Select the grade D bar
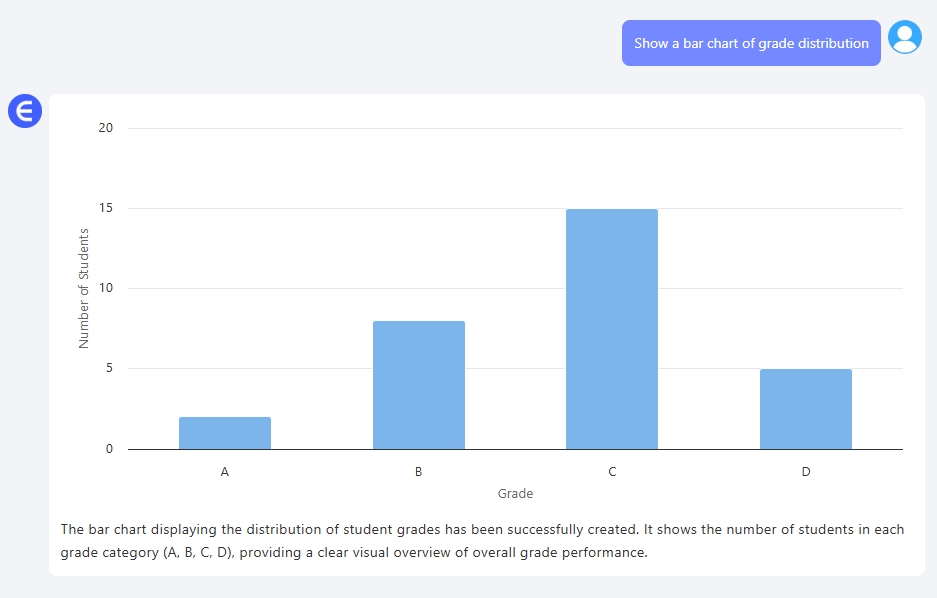Image resolution: width=937 pixels, height=598 pixels. point(805,409)
